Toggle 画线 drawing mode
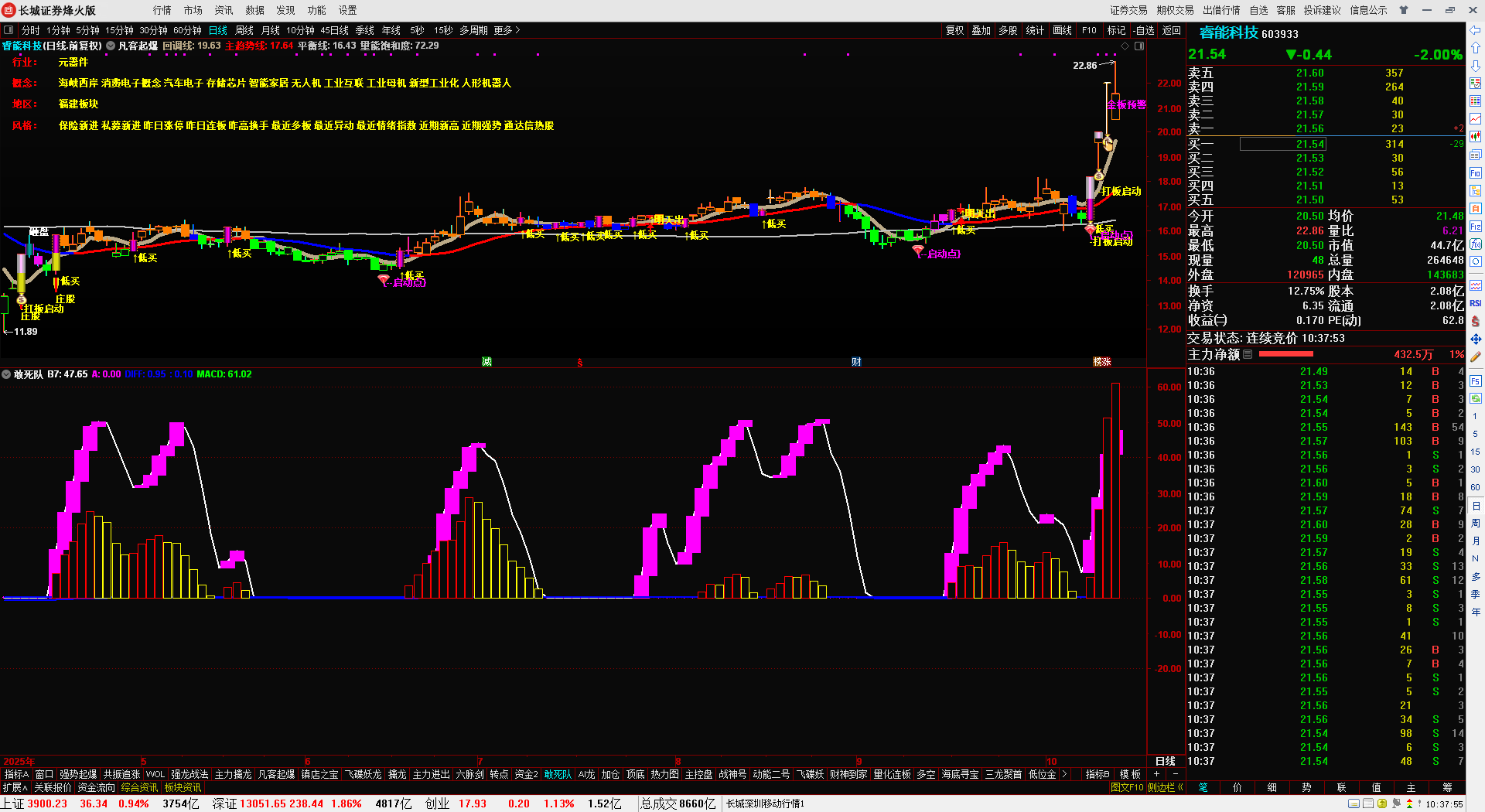This screenshot has width=1485, height=812. (1063, 30)
